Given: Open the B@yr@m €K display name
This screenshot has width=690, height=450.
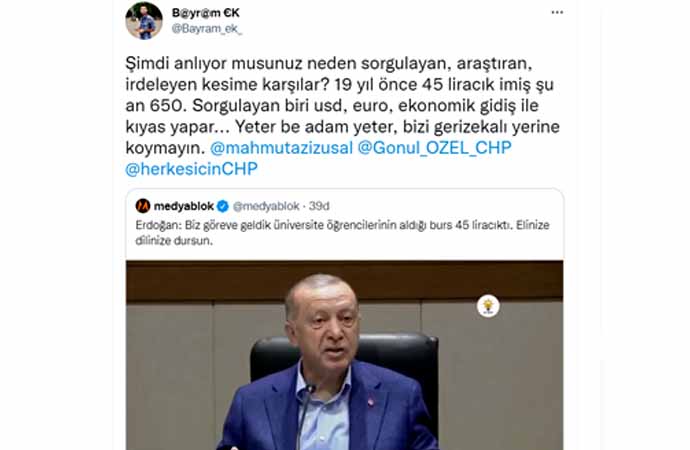Looking at the screenshot, I should (206, 13).
